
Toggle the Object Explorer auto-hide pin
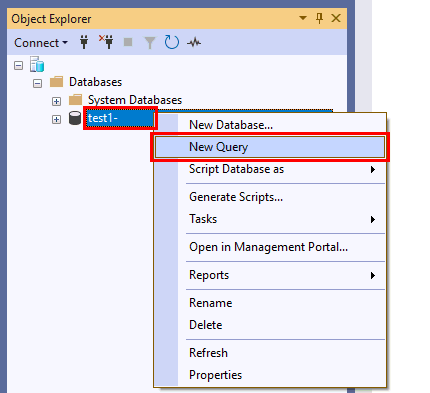click(x=319, y=18)
